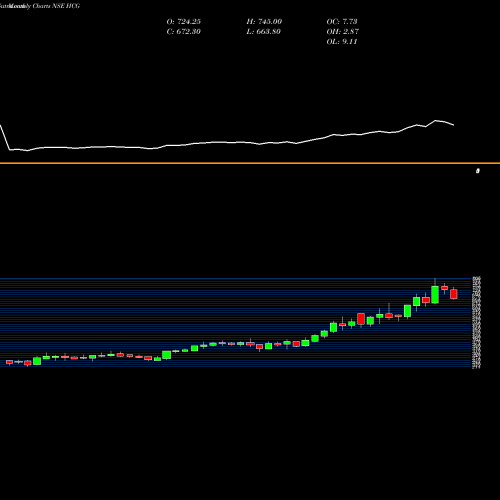Click the orange horizontal baseline in the upper chart
The height and width of the screenshot is (500, 500).
[250, 163]
